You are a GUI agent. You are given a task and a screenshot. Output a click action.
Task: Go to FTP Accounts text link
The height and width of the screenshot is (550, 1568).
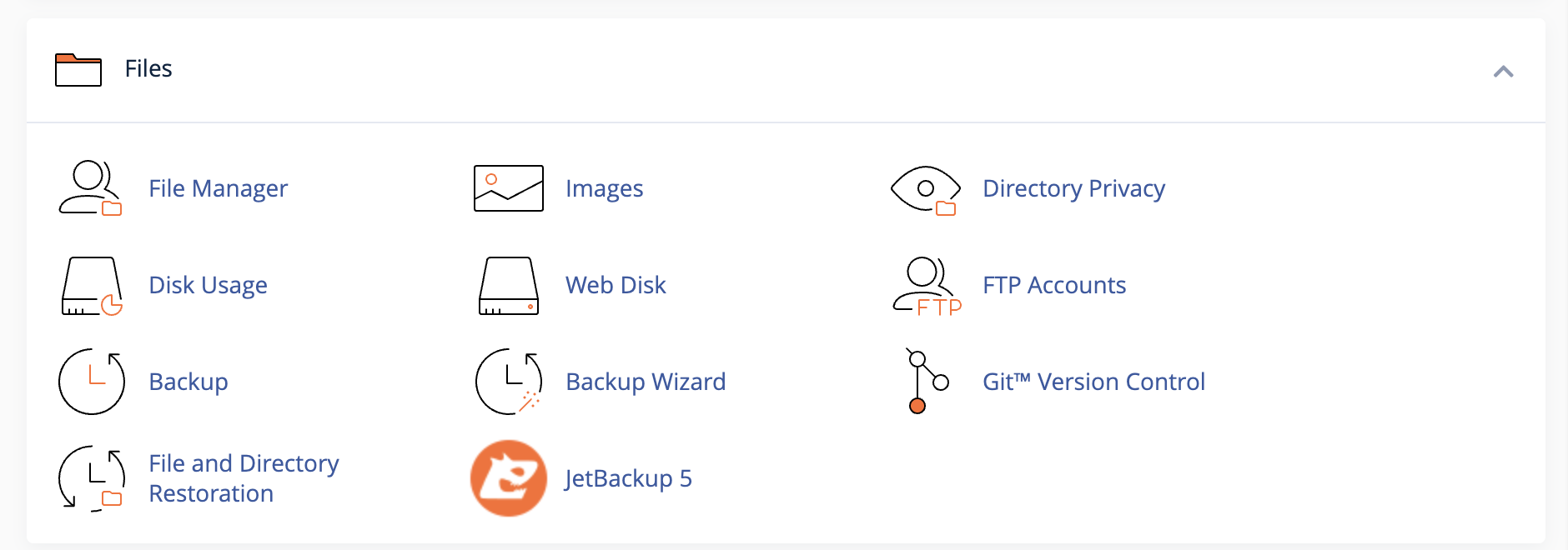click(1054, 285)
